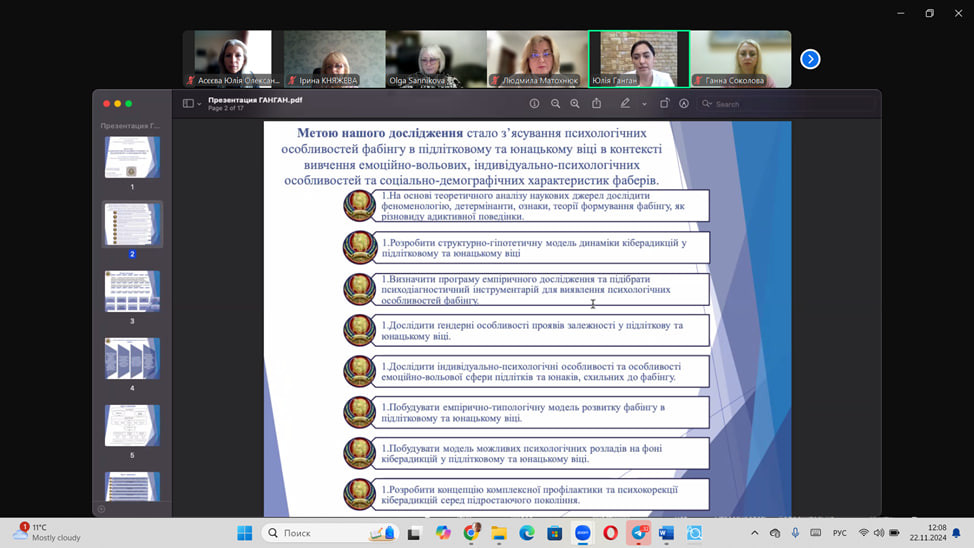Open the sidebar view options chevron
974x548 pixels.
click(199, 104)
